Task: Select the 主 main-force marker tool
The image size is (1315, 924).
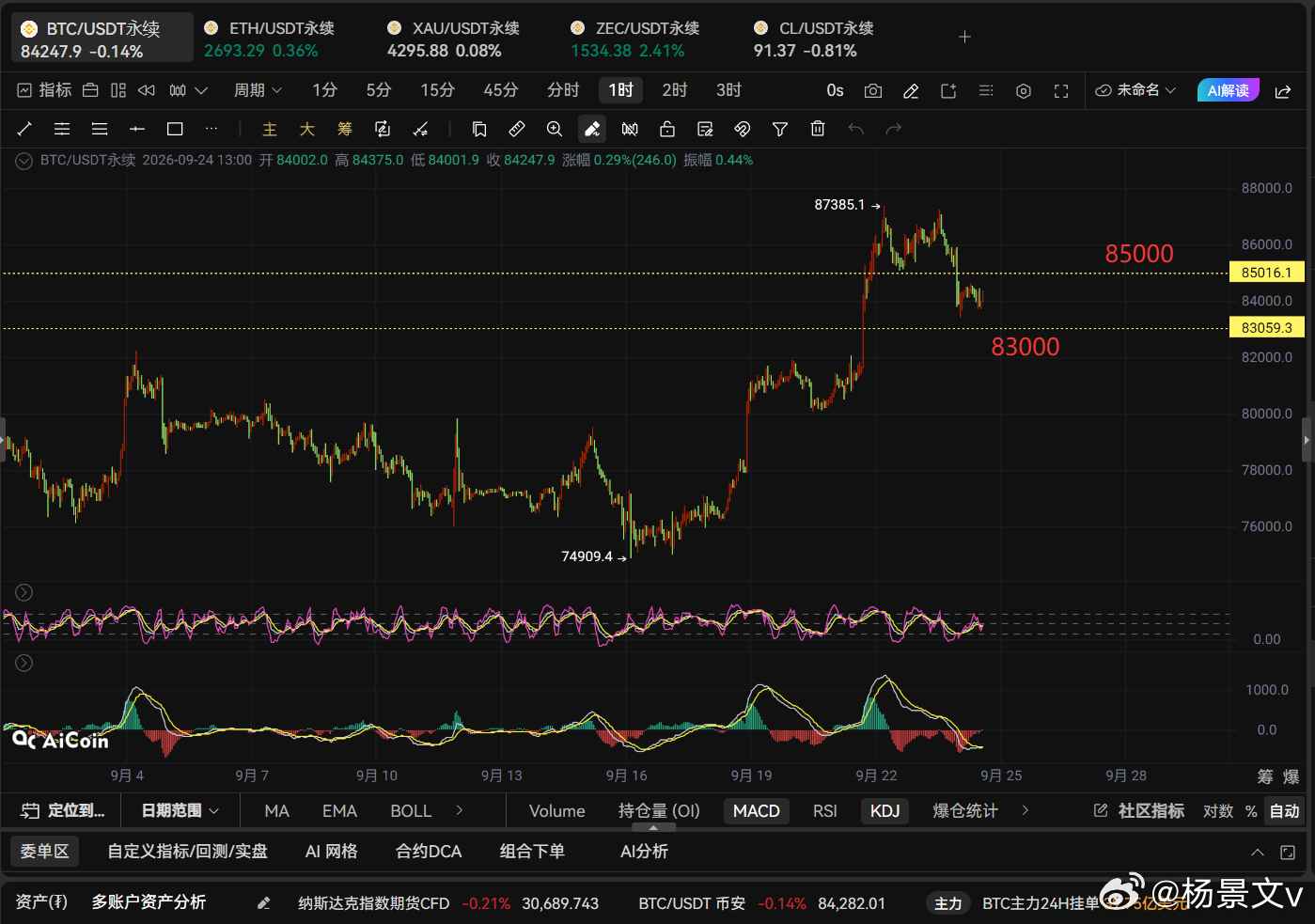Action: point(270,129)
